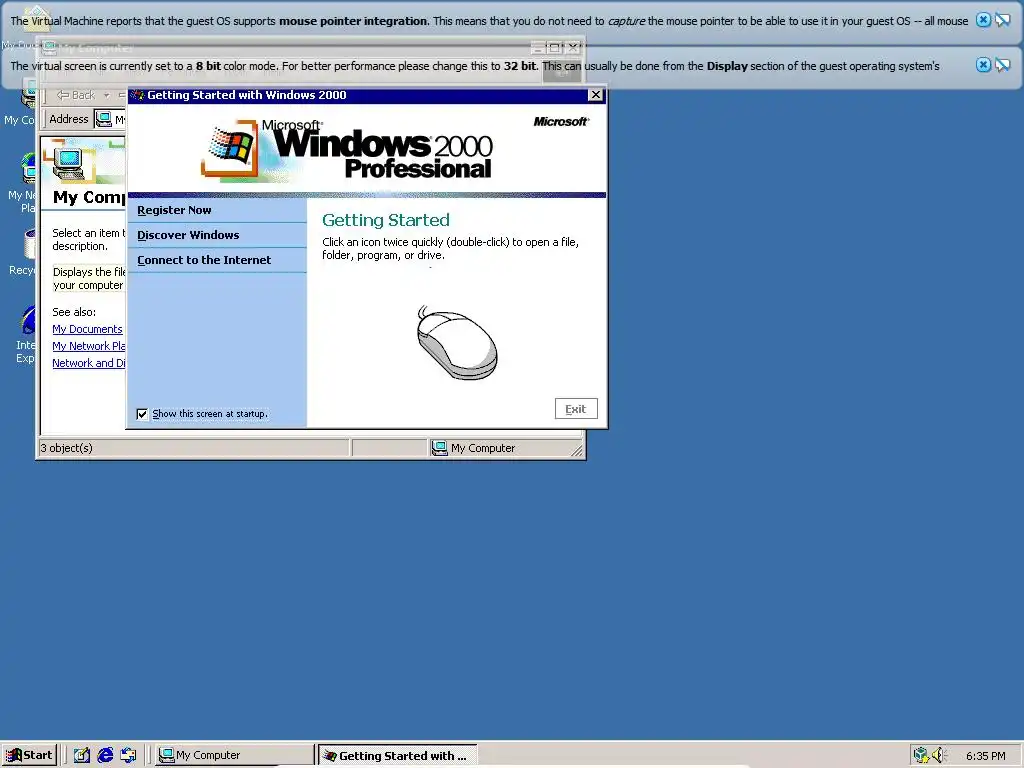Click Back in the My Computer toolbar
Image resolution: width=1024 pixels, height=768 pixels.
(x=76, y=95)
